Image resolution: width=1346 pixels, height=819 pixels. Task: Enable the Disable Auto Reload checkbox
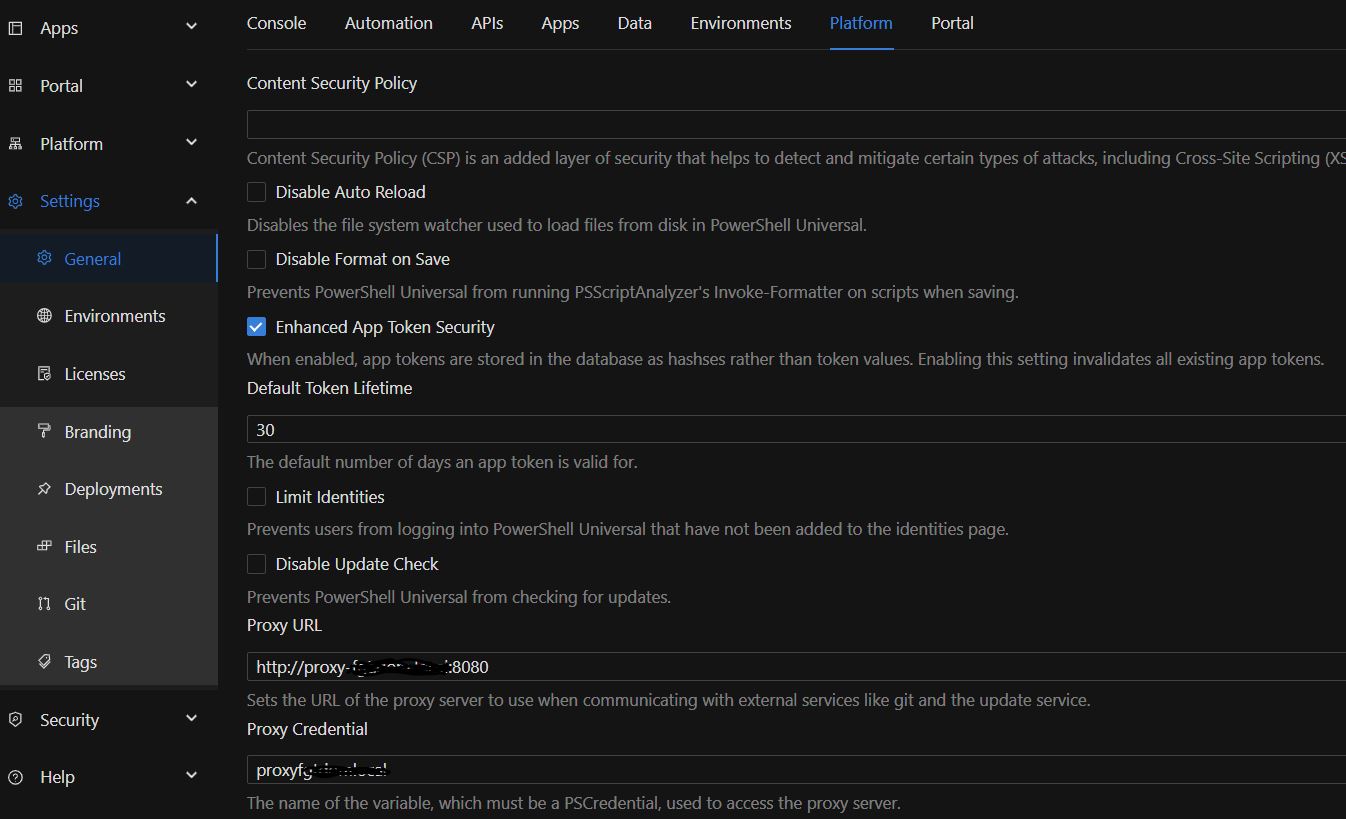pyautogui.click(x=257, y=192)
